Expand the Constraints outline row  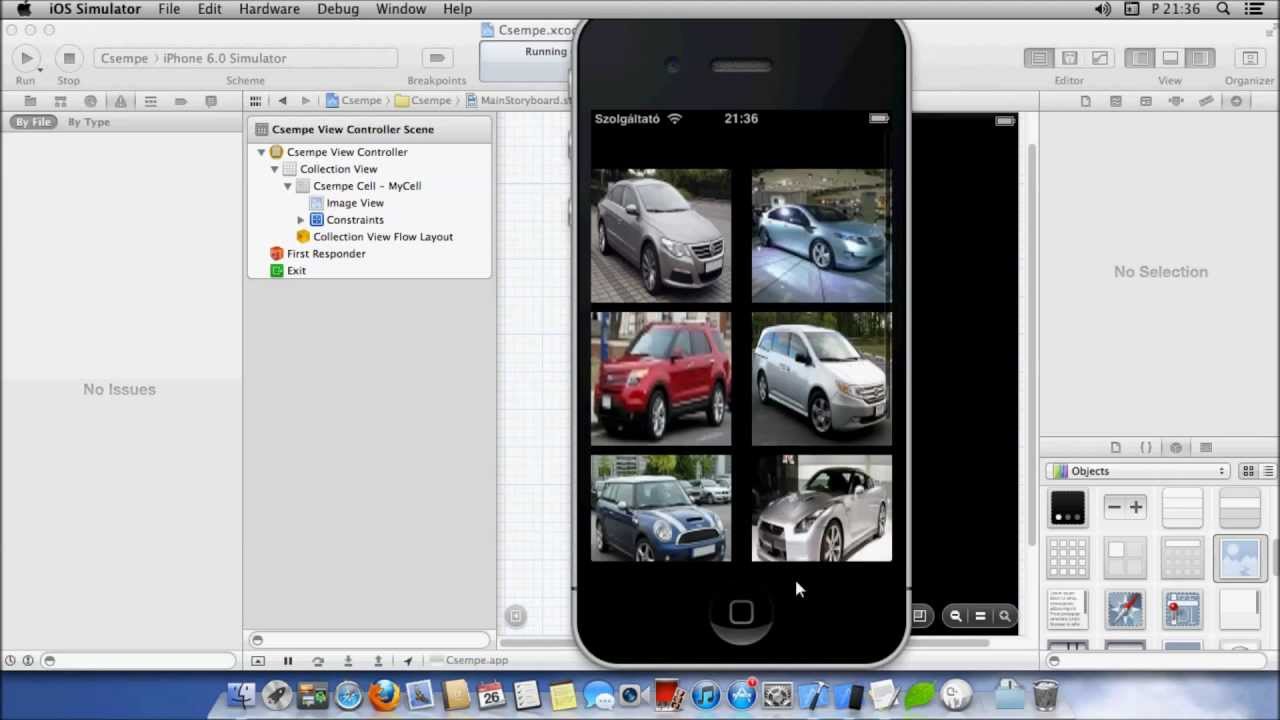pyautogui.click(x=301, y=220)
